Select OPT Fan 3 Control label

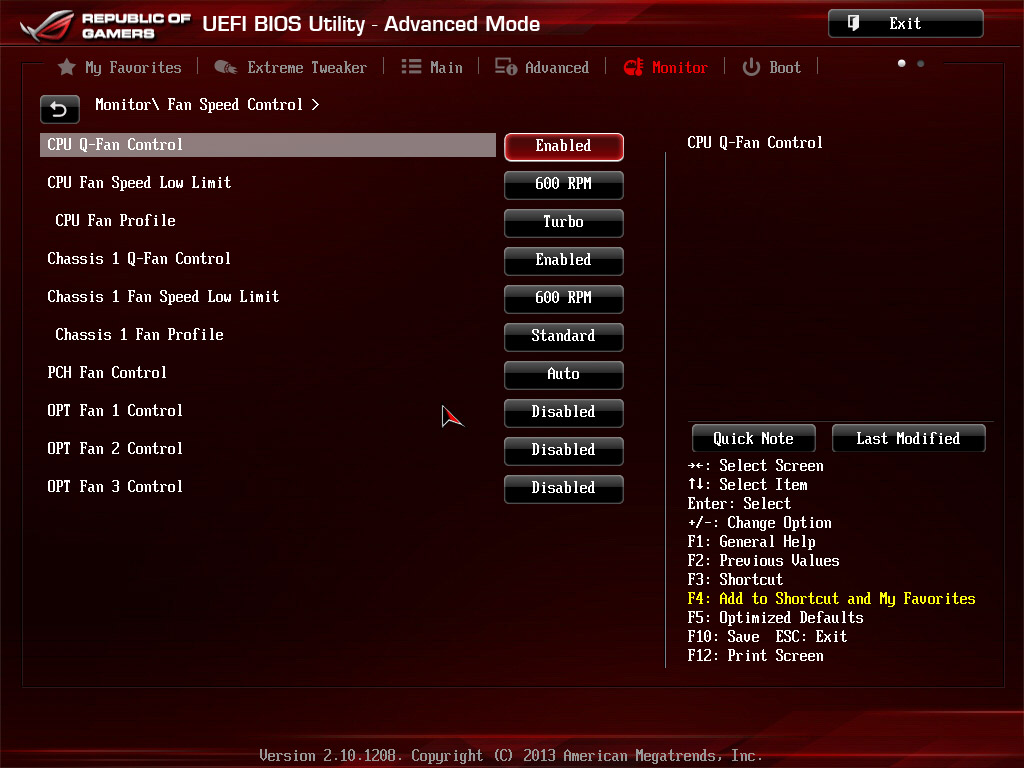coord(115,486)
